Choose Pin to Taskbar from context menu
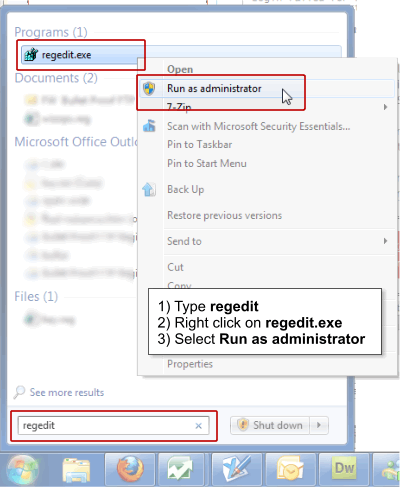 click(200, 145)
